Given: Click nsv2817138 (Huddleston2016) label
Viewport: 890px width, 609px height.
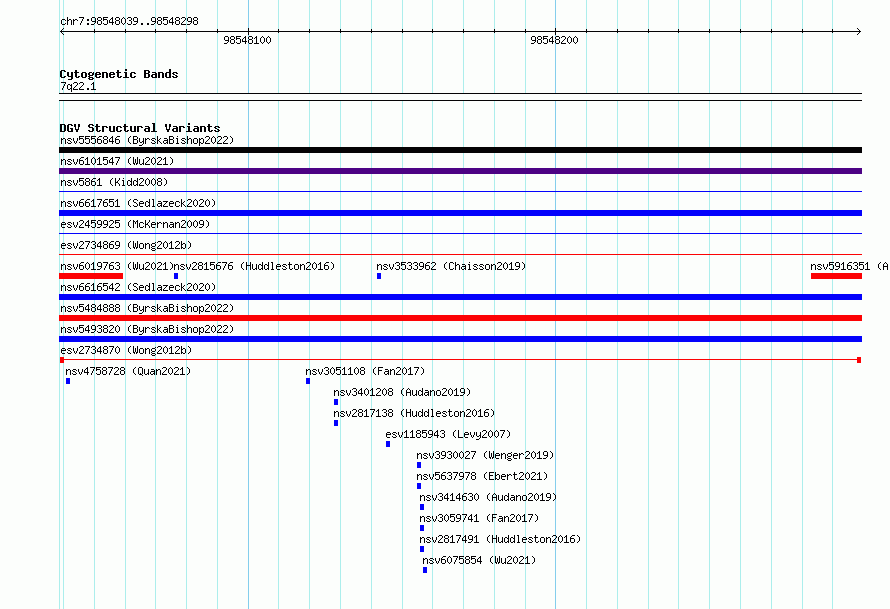Looking at the screenshot, I should point(414,413).
